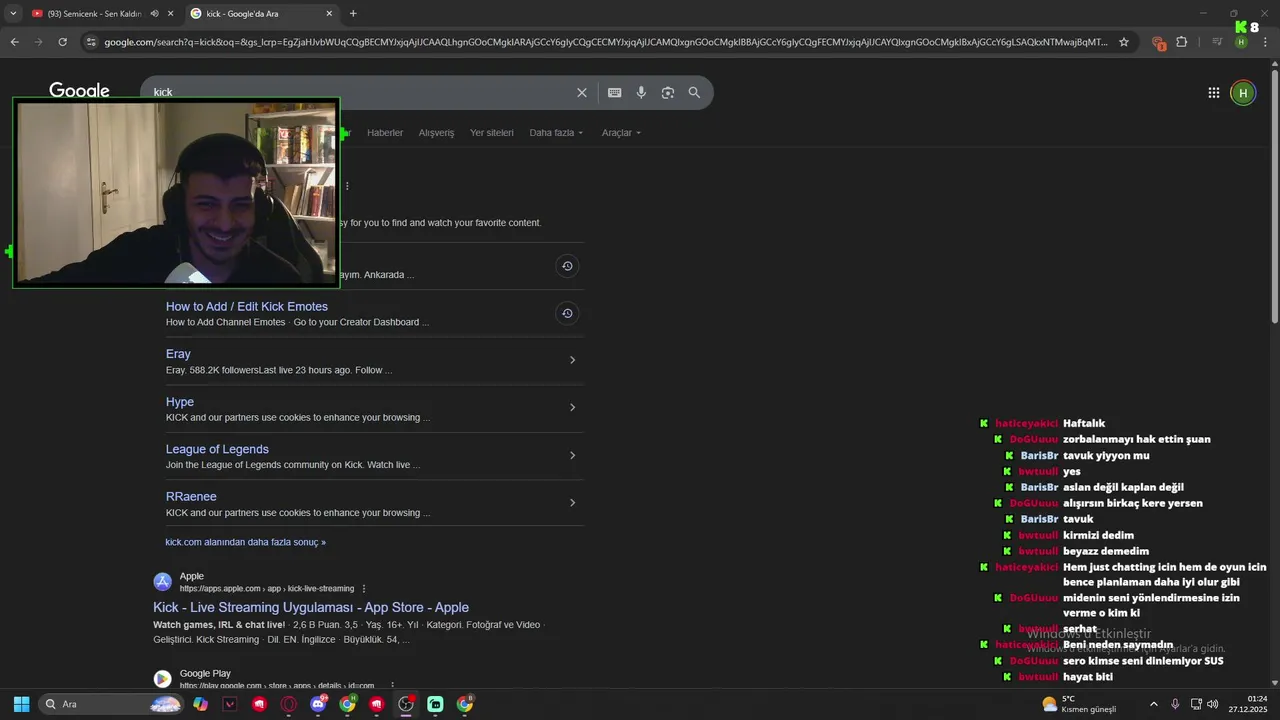Open Discord from the taskbar

pos(318,704)
